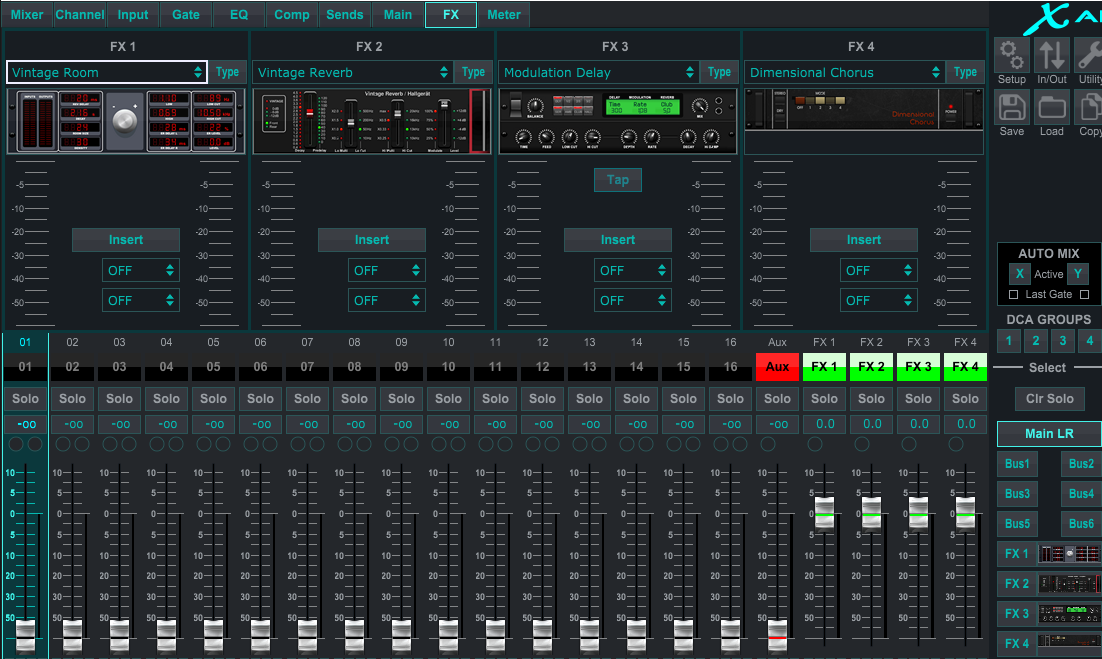1102x659 pixels.
Task: Click the -oo level value of channel 16
Action: (x=731, y=424)
